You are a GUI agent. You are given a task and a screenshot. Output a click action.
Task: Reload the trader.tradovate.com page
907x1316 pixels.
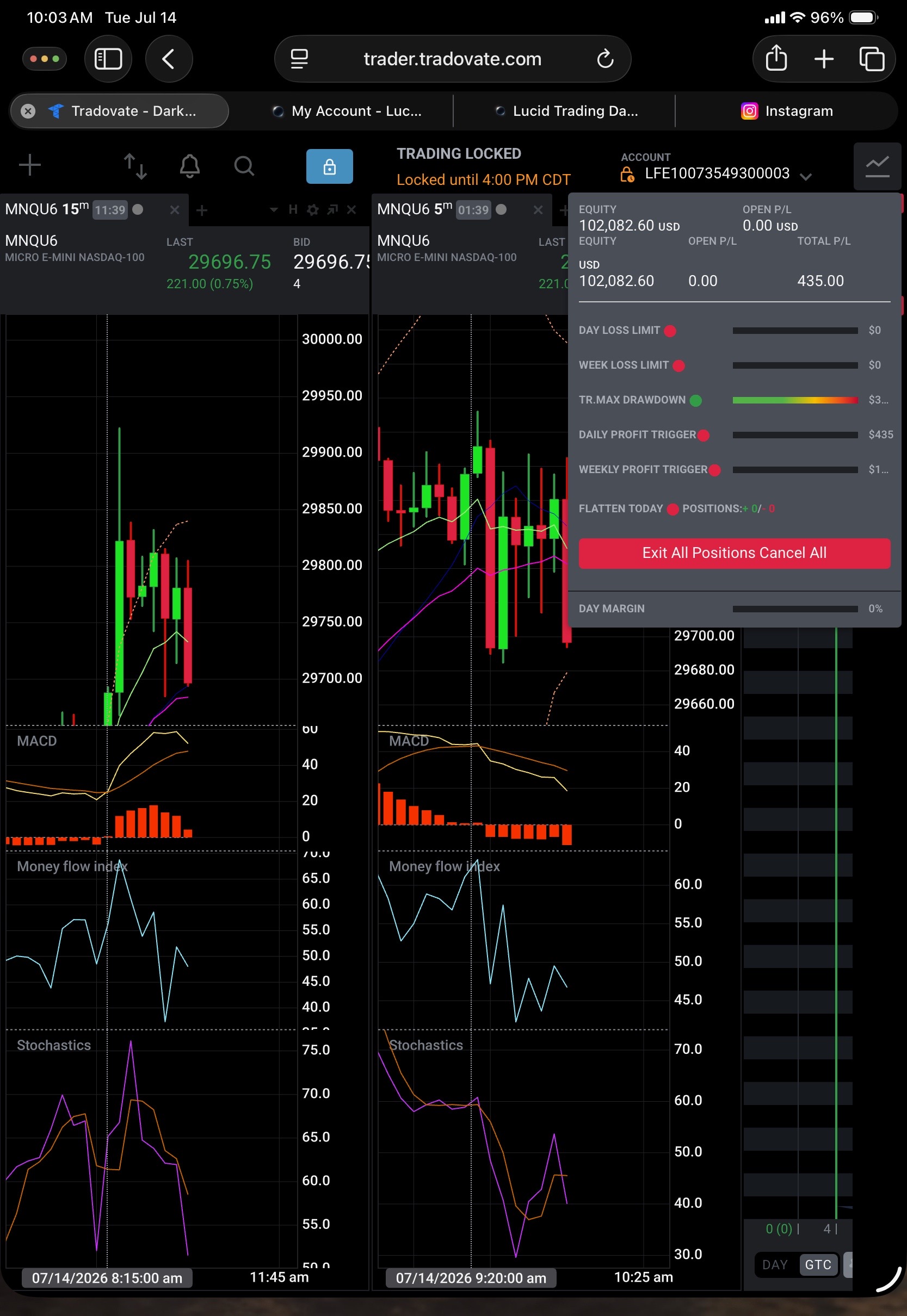(x=605, y=59)
